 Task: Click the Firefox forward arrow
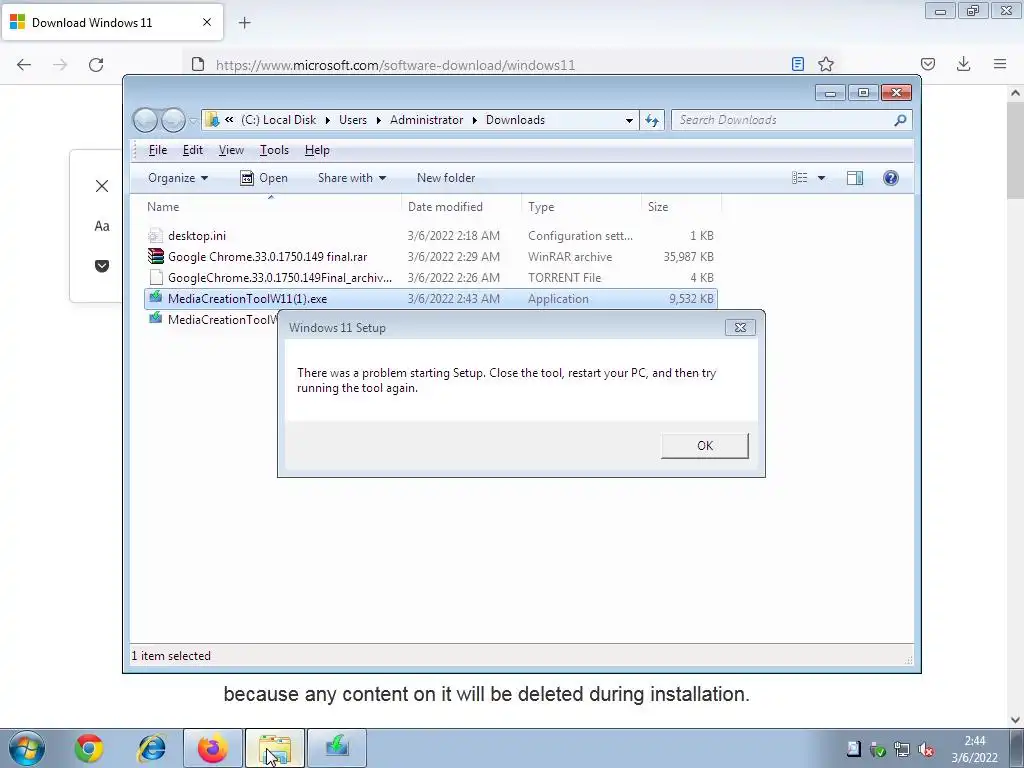click(x=60, y=64)
